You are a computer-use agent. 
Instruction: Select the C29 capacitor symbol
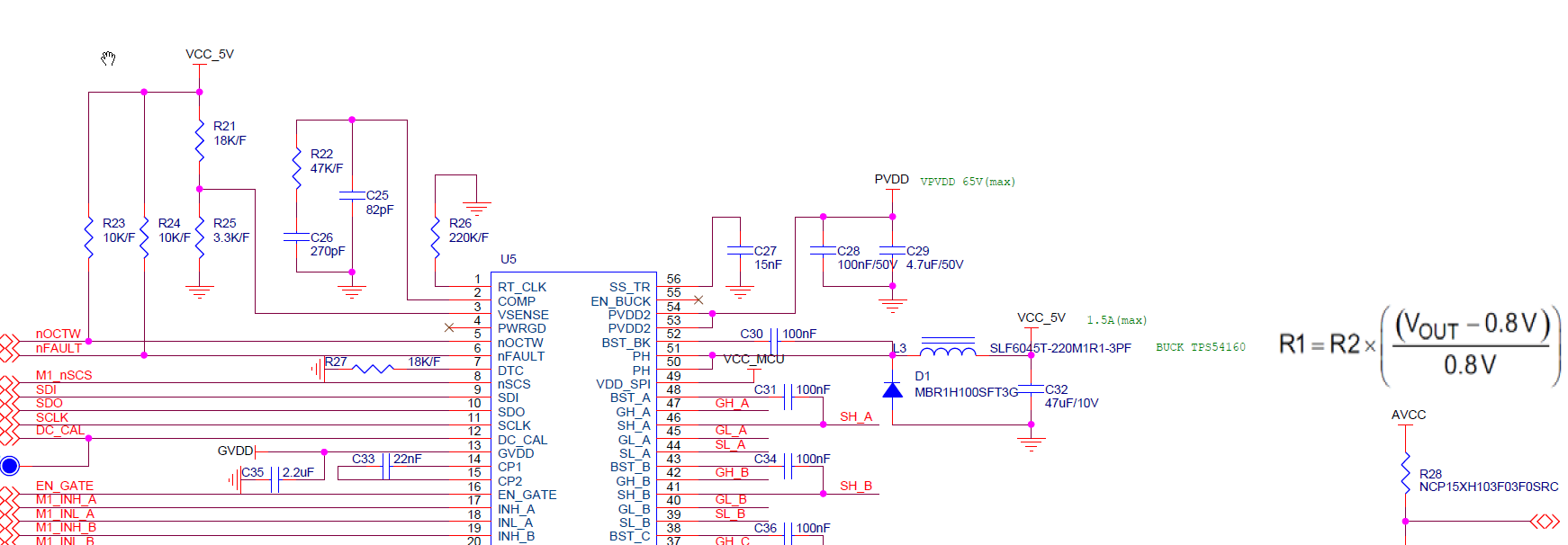(x=892, y=251)
